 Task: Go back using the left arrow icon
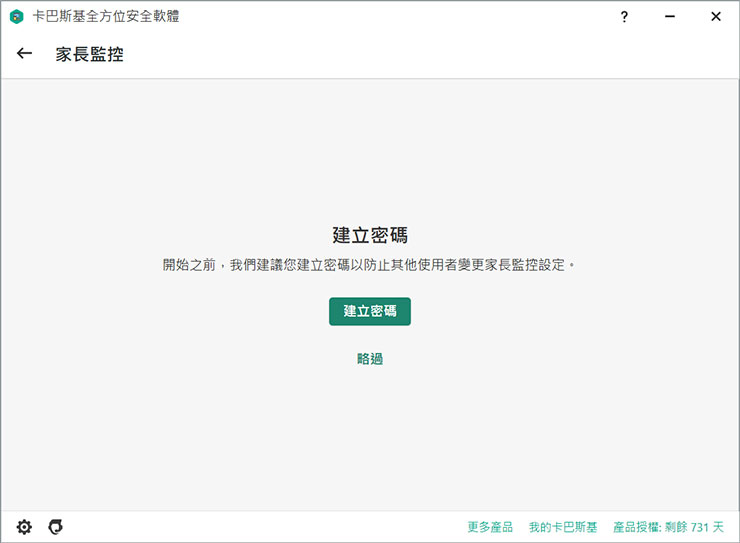[x=24, y=53]
